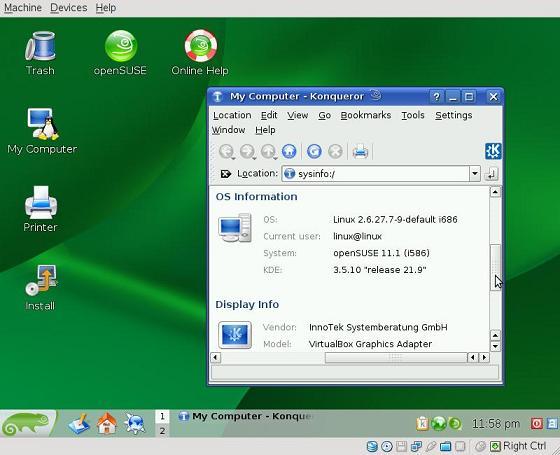Click the VirtualBox hard disk status icon
The width and height of the screenshot is (560, 455).
(372, 446)
